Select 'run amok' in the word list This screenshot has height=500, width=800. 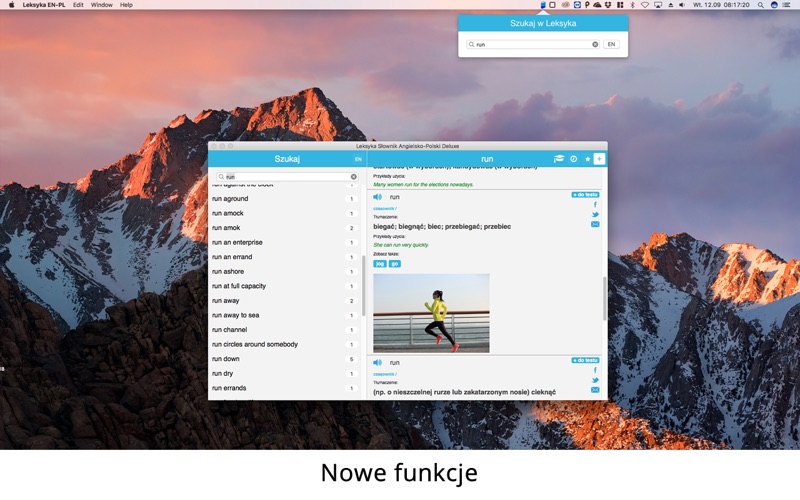(287, 228)
